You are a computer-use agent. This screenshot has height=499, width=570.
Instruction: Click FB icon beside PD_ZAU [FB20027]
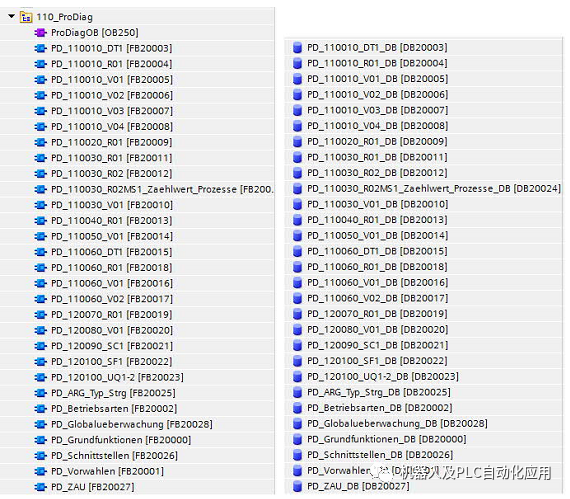pos(40,487)
